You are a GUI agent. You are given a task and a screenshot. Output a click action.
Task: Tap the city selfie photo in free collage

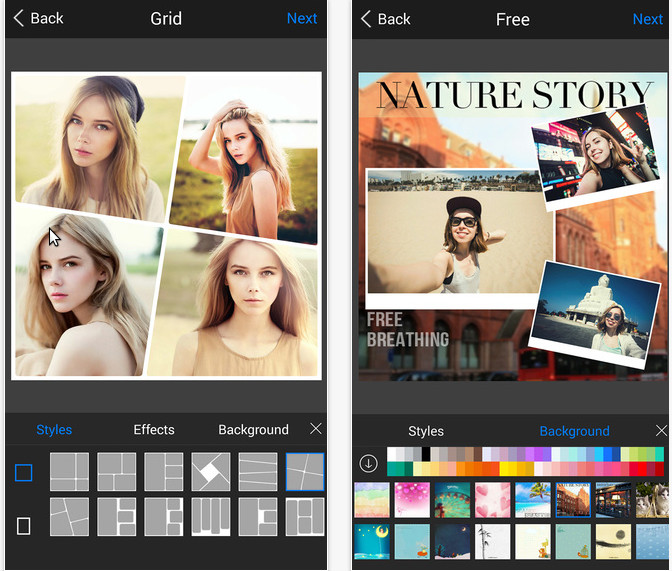(x=597, y=159)
